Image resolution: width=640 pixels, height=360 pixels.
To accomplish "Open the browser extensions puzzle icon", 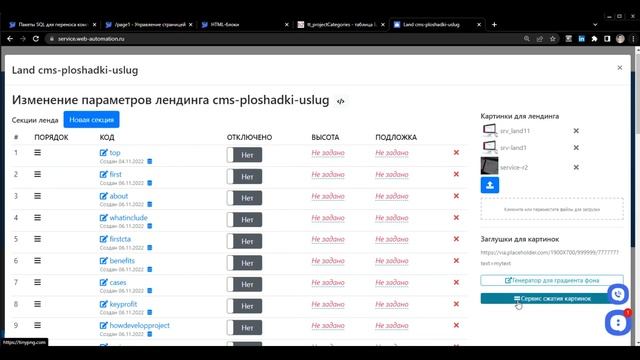I will point(594,39).
